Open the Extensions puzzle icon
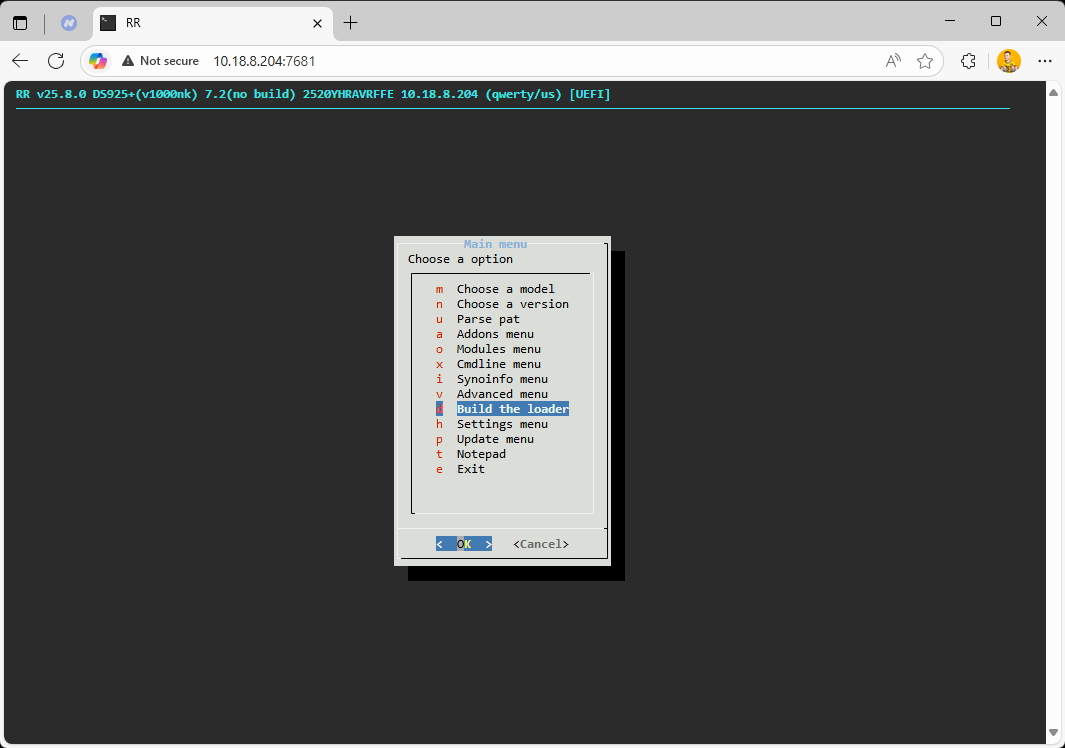 pos(969,61)
